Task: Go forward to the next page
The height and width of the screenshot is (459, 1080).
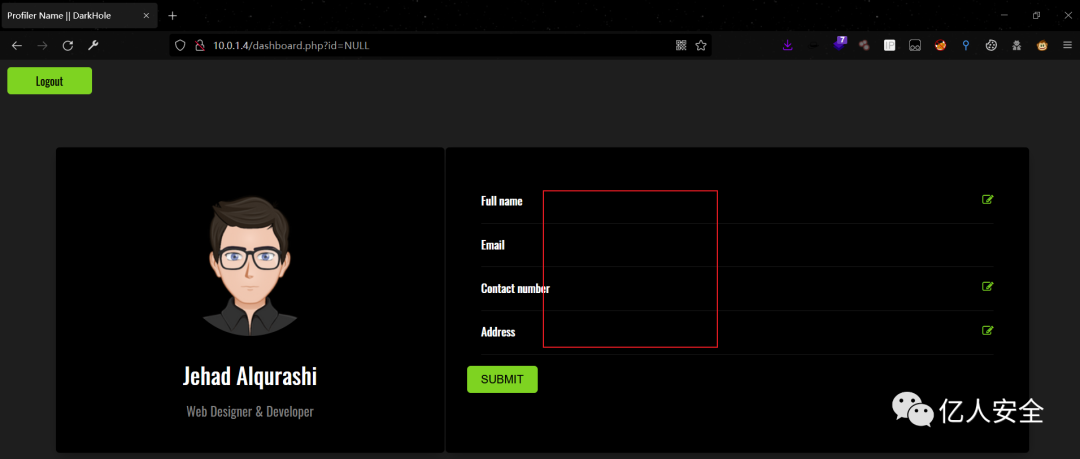Action: (x=43, y=45)
